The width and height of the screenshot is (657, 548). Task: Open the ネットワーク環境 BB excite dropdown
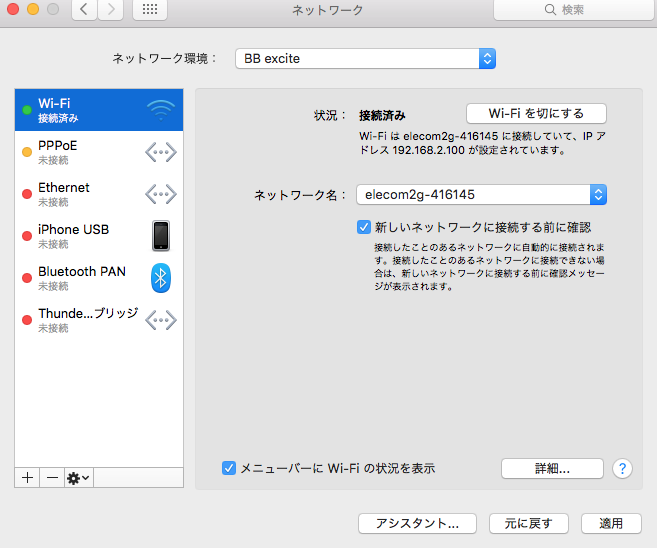pos(365,59)
